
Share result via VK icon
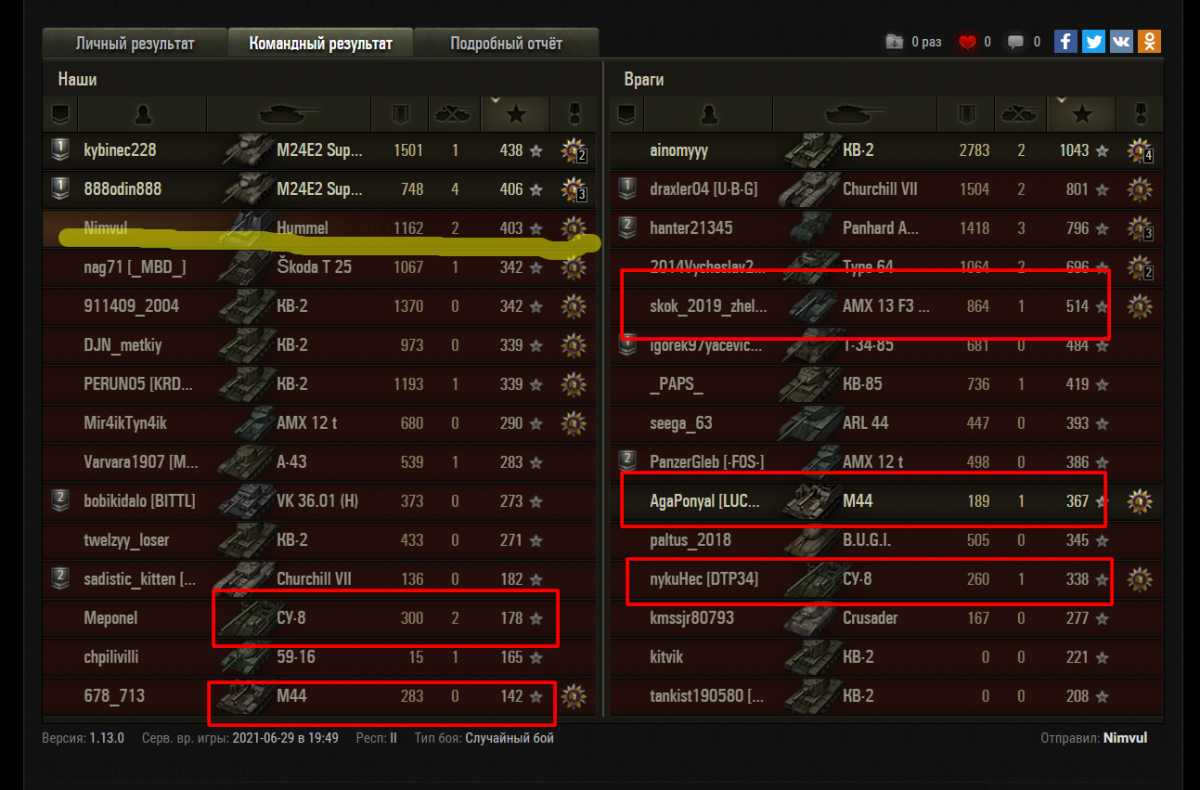[1122, 42]
